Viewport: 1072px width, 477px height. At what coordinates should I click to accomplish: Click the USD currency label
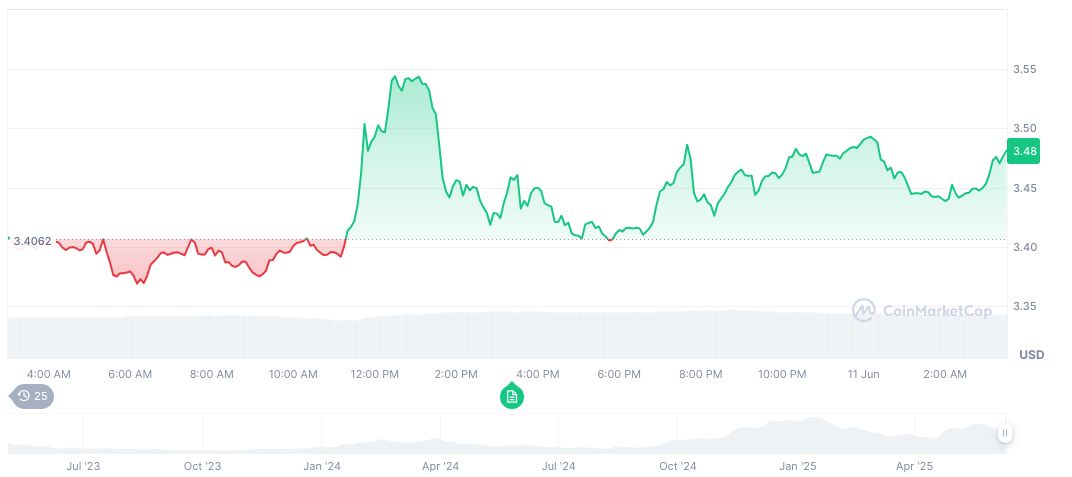(x=1031, y=355)
